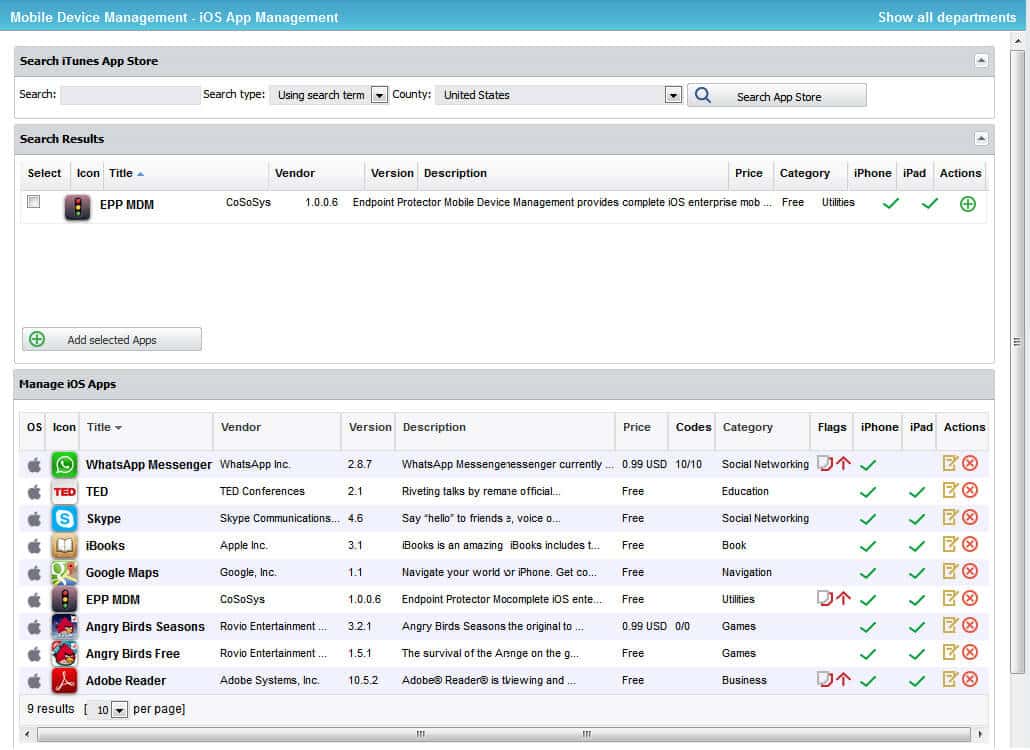1030x750 pixels.
Task: Edit the TED app entry
Action: (x=950, y=490)
